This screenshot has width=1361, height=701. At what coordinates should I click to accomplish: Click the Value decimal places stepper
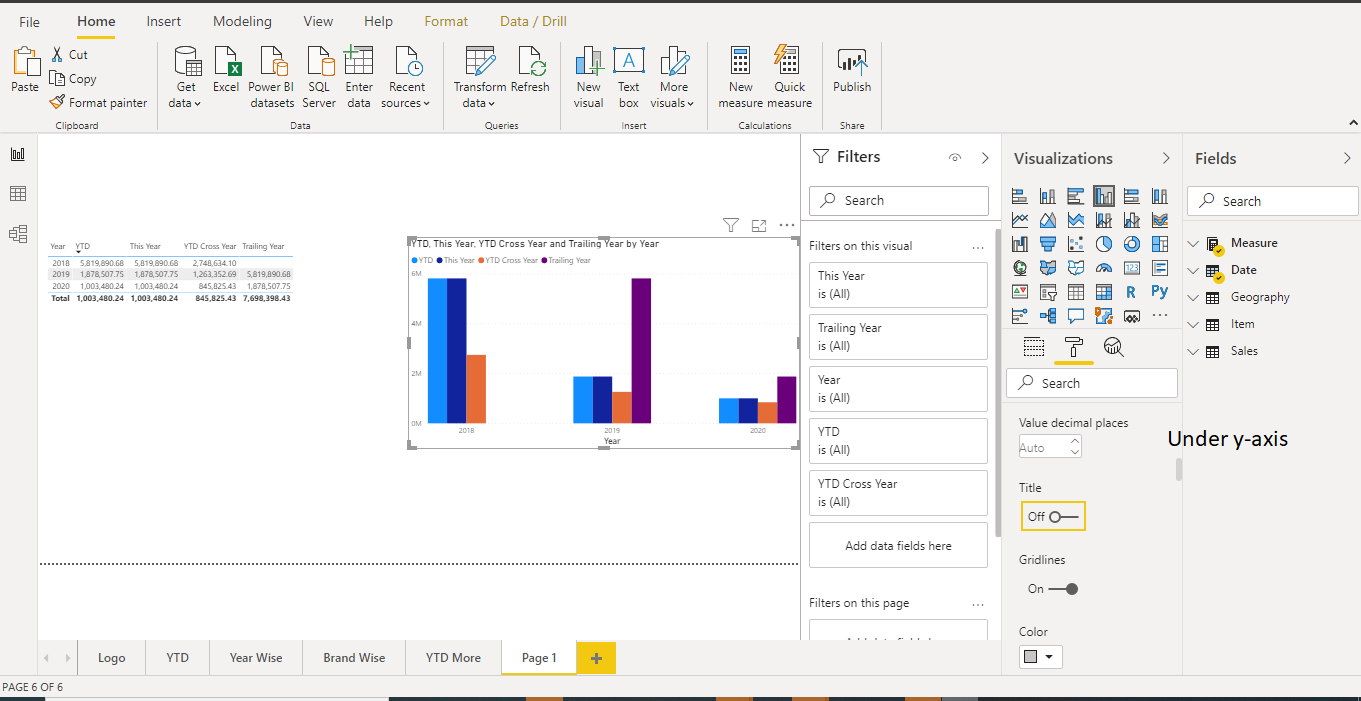1075,448
